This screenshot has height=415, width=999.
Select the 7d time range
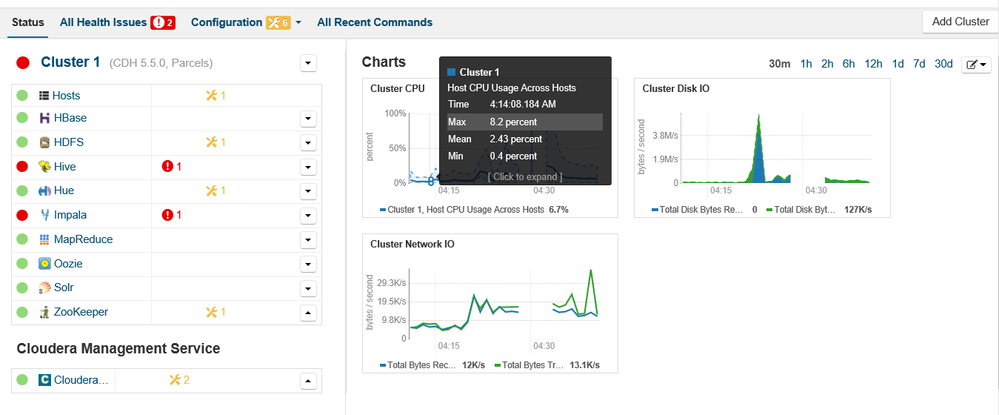click(x=920, y=64)
